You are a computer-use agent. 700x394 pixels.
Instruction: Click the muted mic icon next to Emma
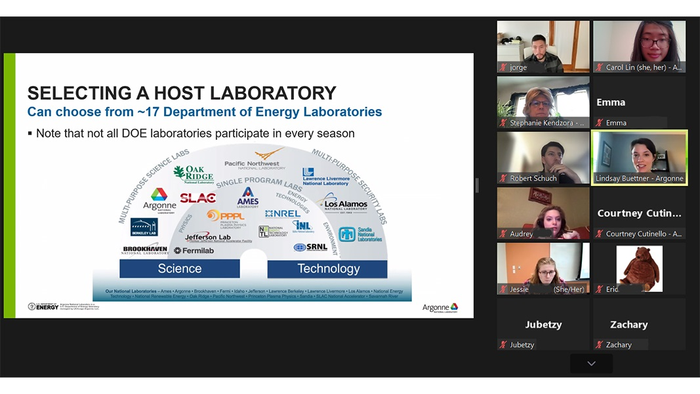[x=599, y=123]
